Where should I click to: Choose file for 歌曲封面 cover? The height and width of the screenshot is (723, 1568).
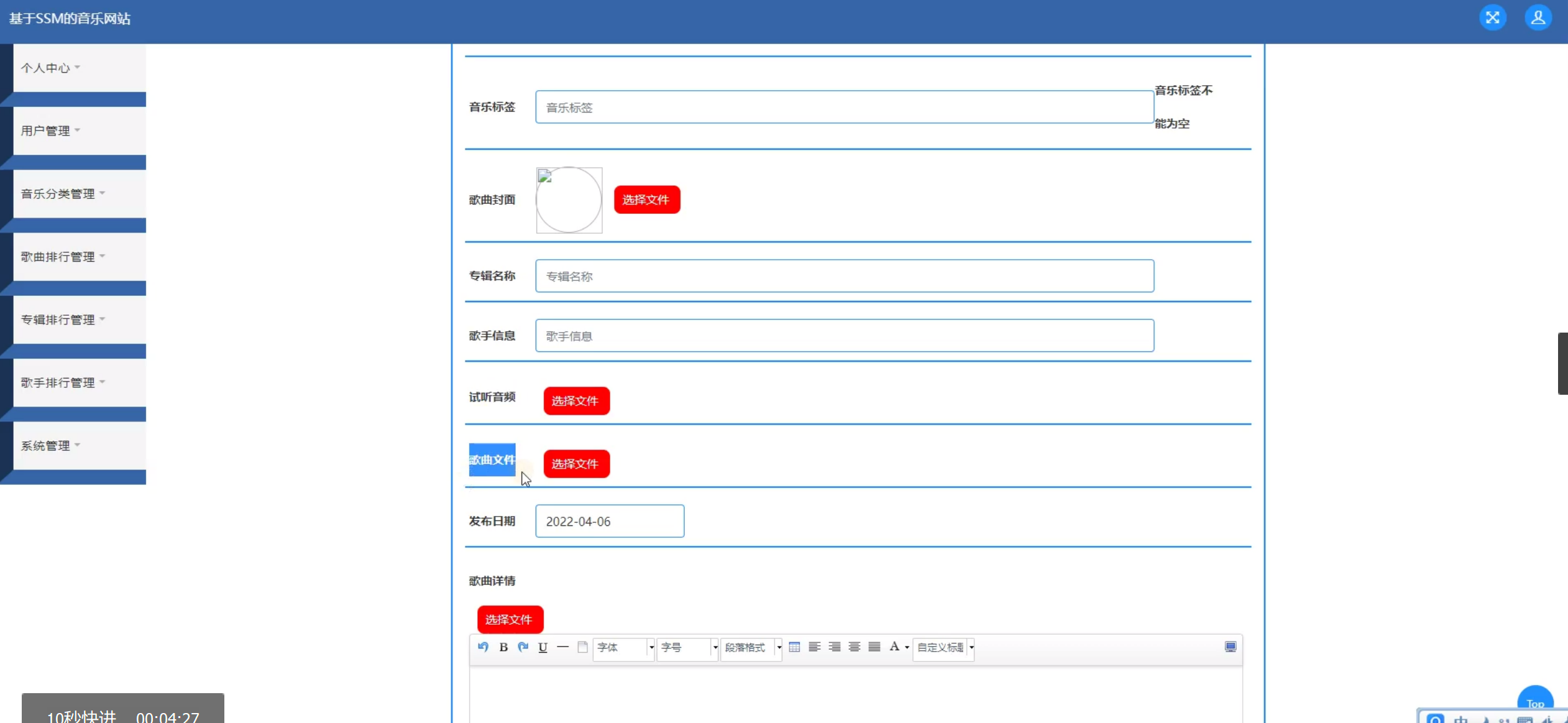(647, 200)
